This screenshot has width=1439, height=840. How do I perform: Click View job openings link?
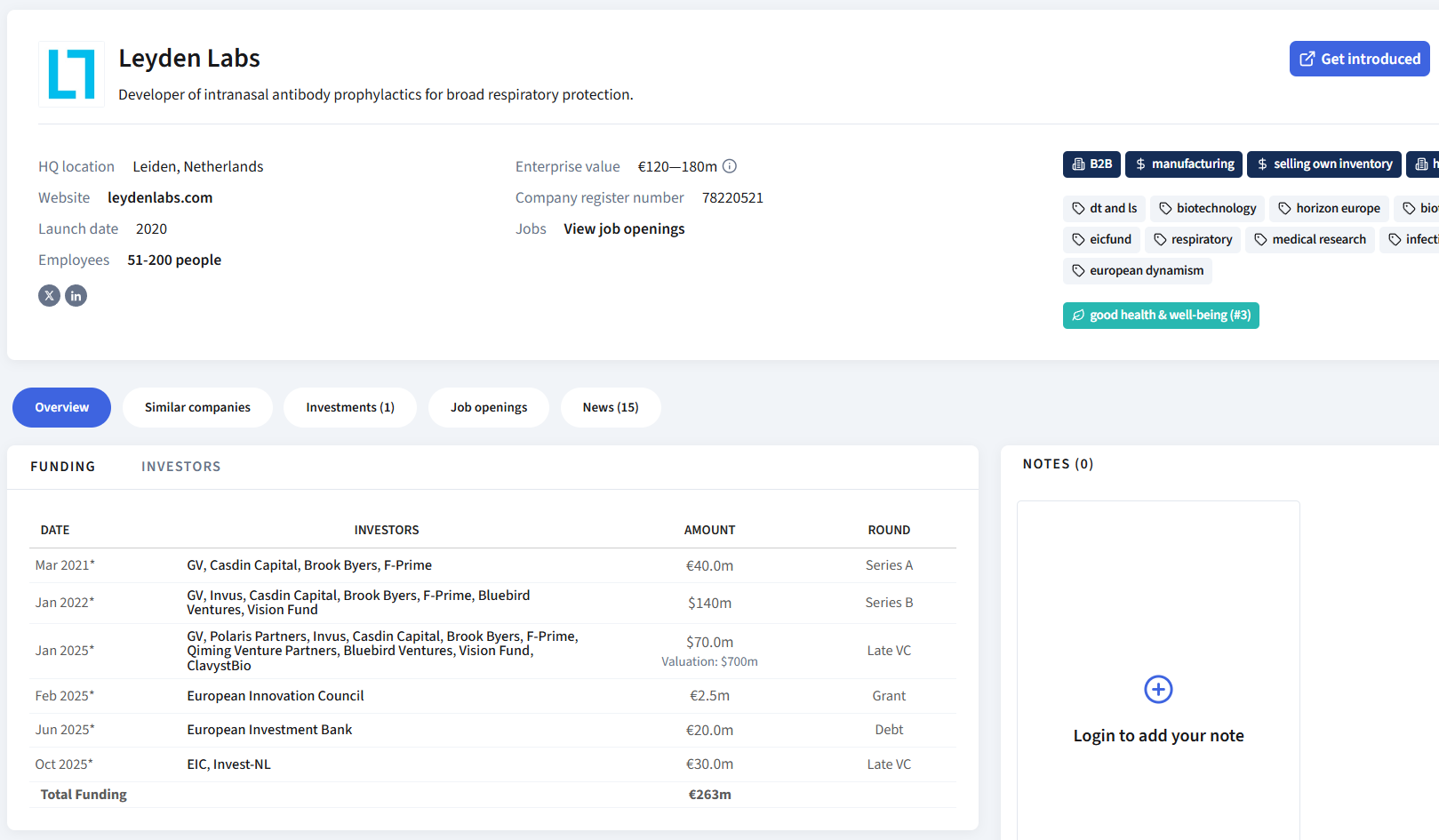tap(624, 229)
